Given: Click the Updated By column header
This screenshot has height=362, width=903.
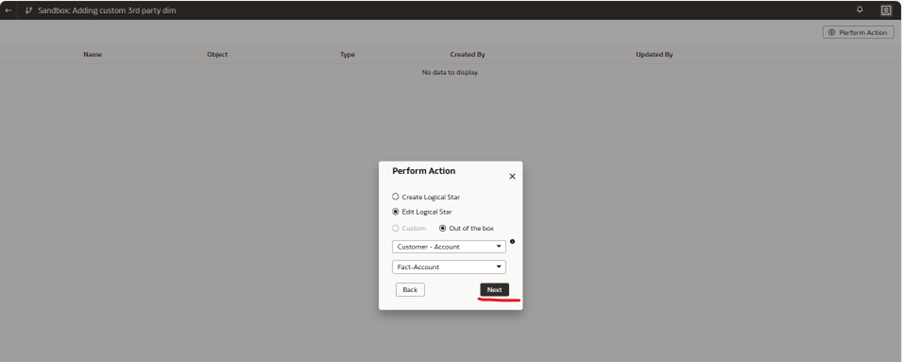Looking at the screenshot, I should [654, 55].
